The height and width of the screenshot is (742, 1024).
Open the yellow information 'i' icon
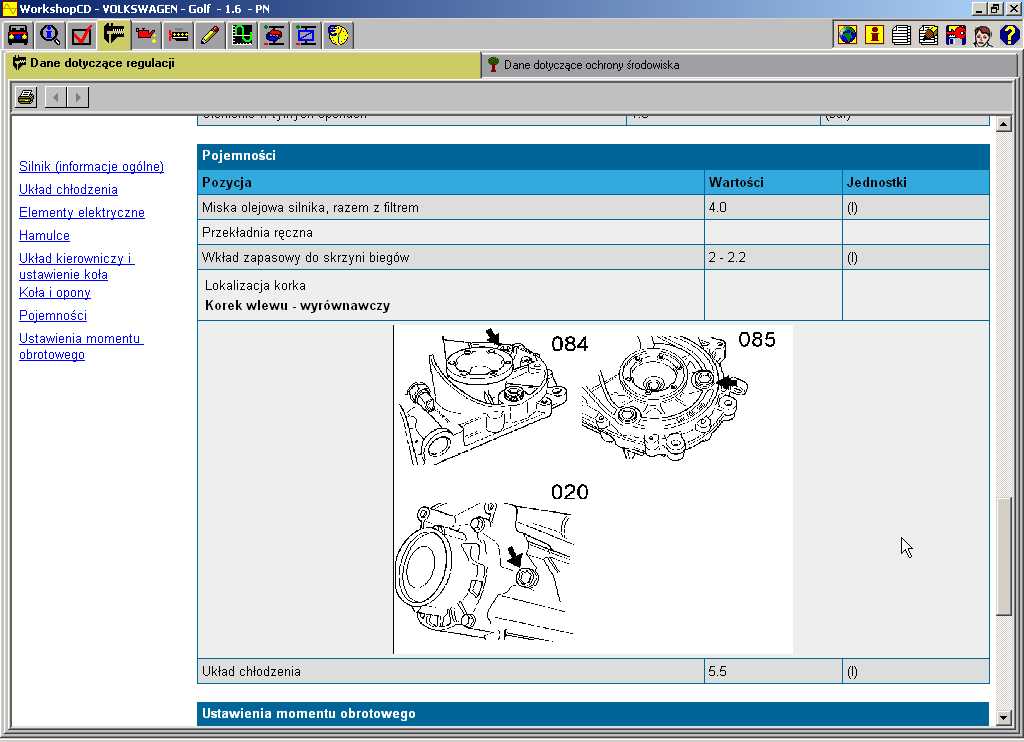pyautogui.click(x=875, y=36)
